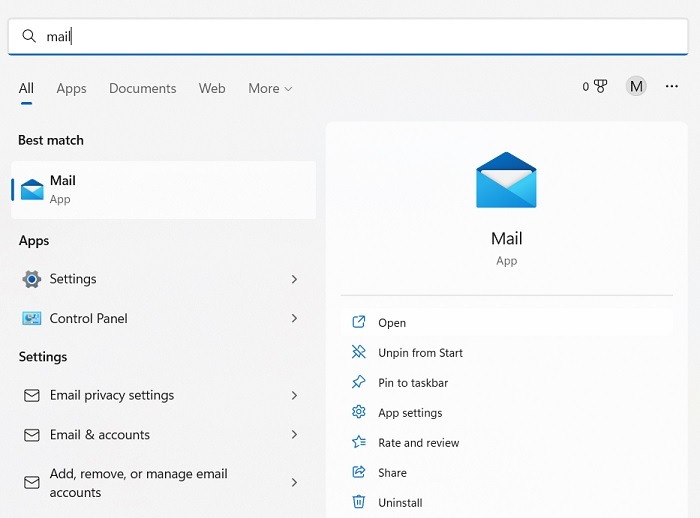Image resolution: width=700 pixels, height=518 pixels.
Task: Open the three-dot options menu
Action: click(672, 86)
